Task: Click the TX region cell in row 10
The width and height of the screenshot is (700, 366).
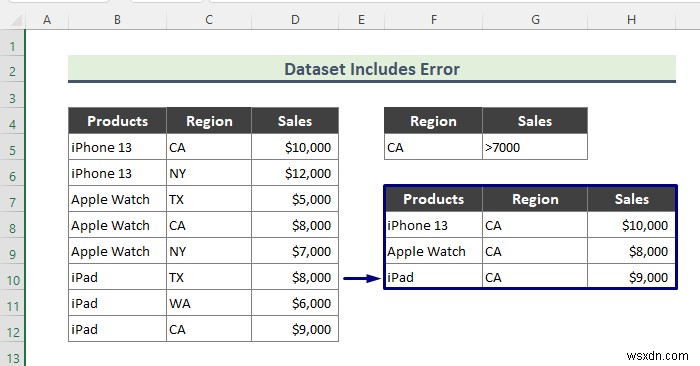Action: 209,277
